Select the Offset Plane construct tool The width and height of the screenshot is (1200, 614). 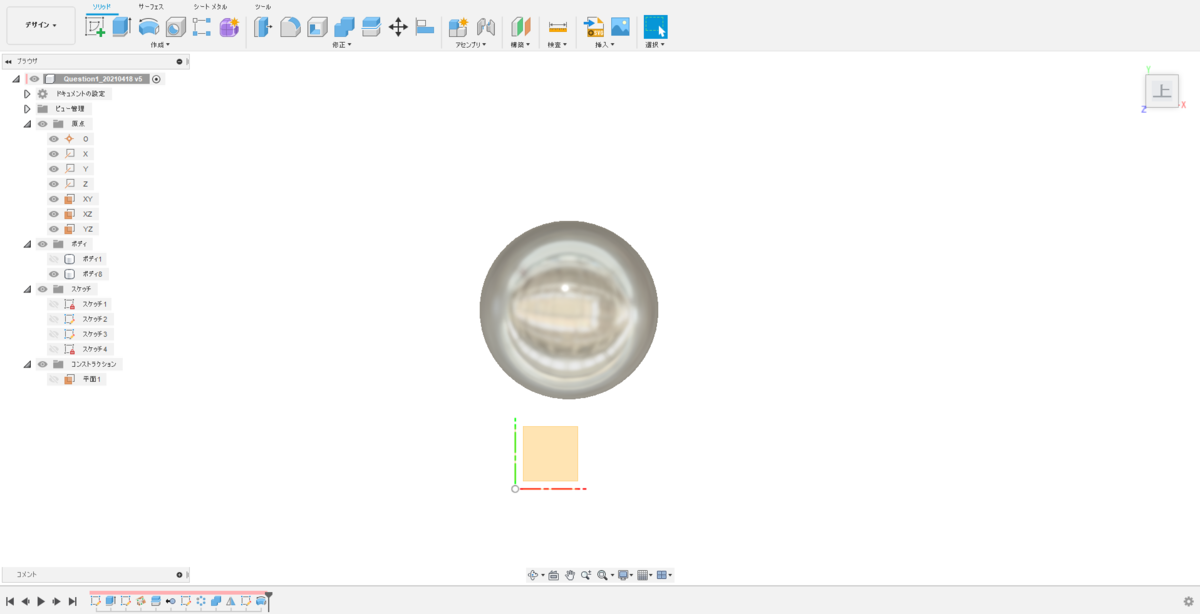(x=521, y=27)
